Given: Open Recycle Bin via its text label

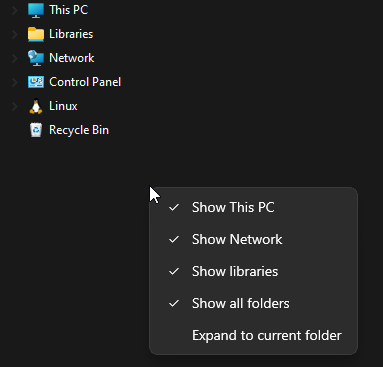Looking at the screenshot, I should [x=79, y=130].
